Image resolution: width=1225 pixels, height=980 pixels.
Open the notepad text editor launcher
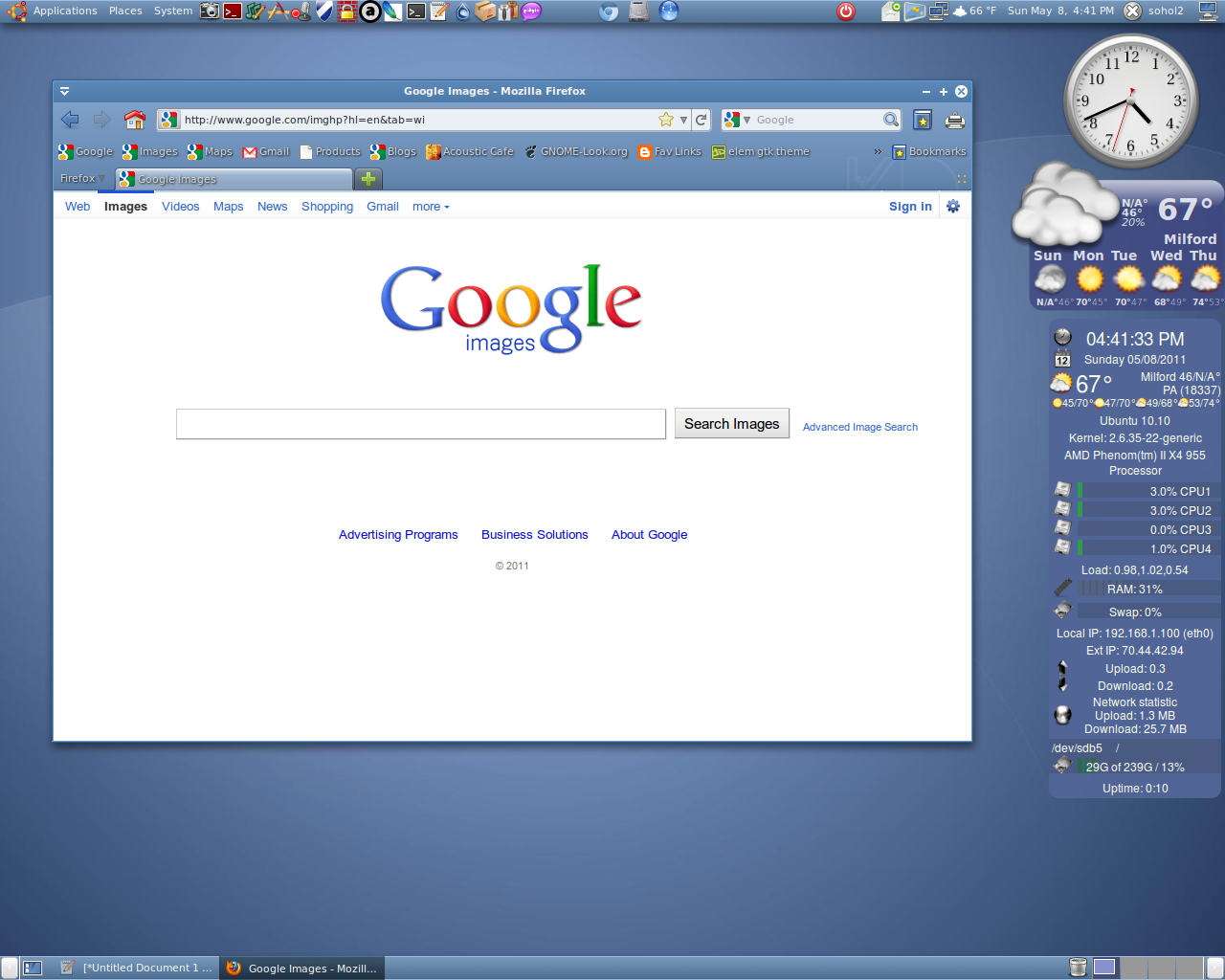tap(438, 11)
